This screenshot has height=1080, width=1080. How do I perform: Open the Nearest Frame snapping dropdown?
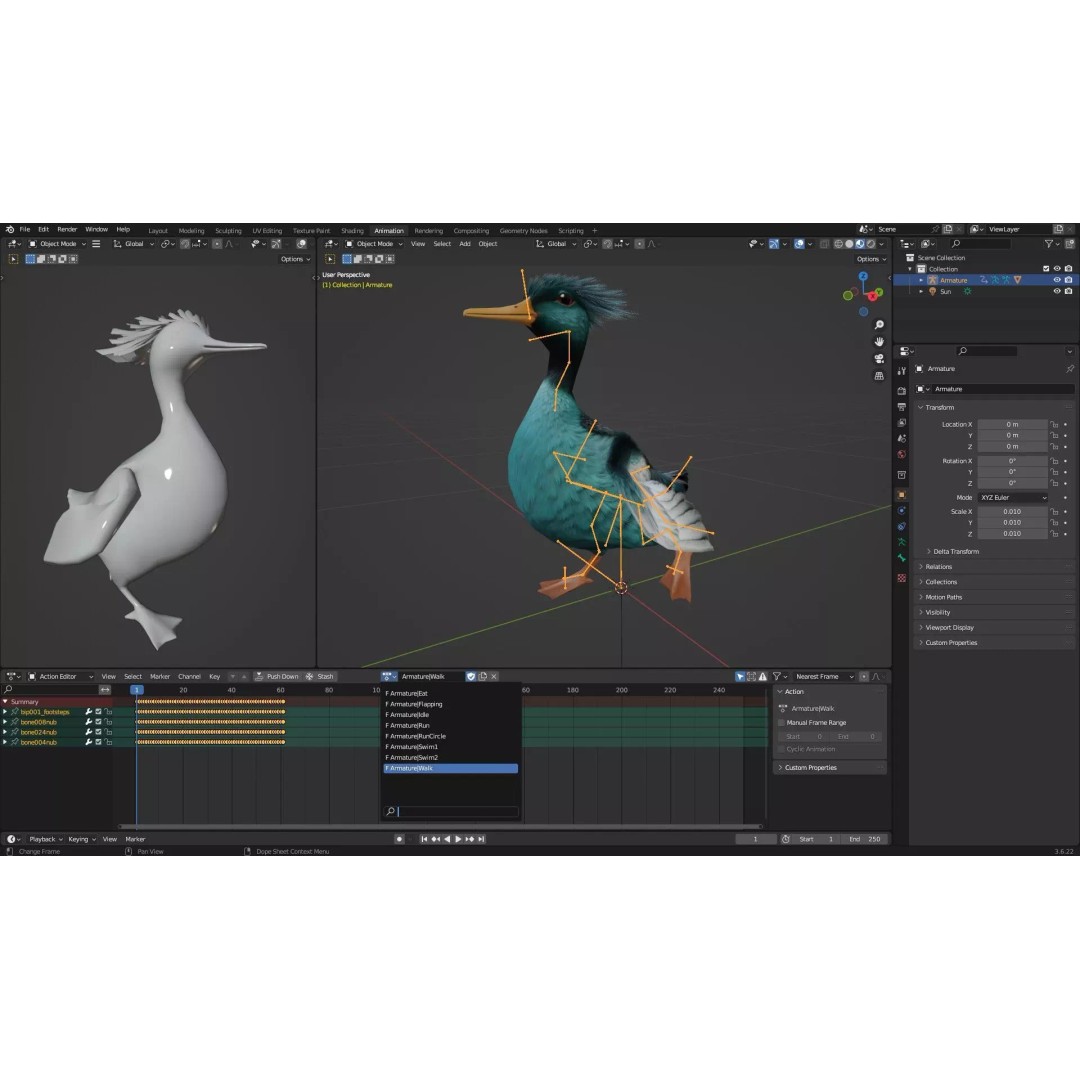pyautogui.click(x=824, y=676)
